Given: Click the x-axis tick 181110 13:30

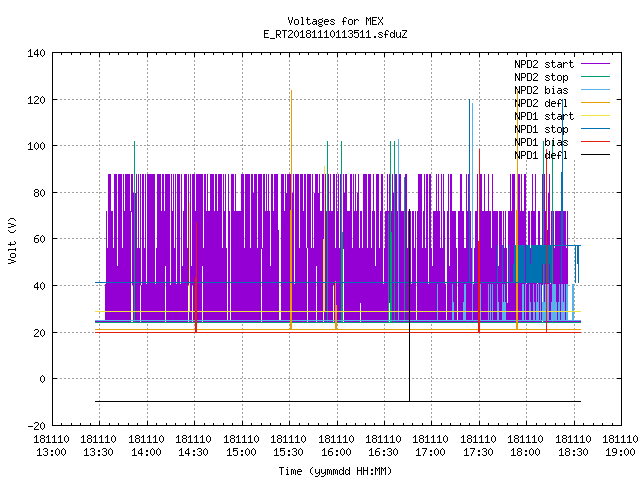Looking at the screenshot, I should pos(98,446).
